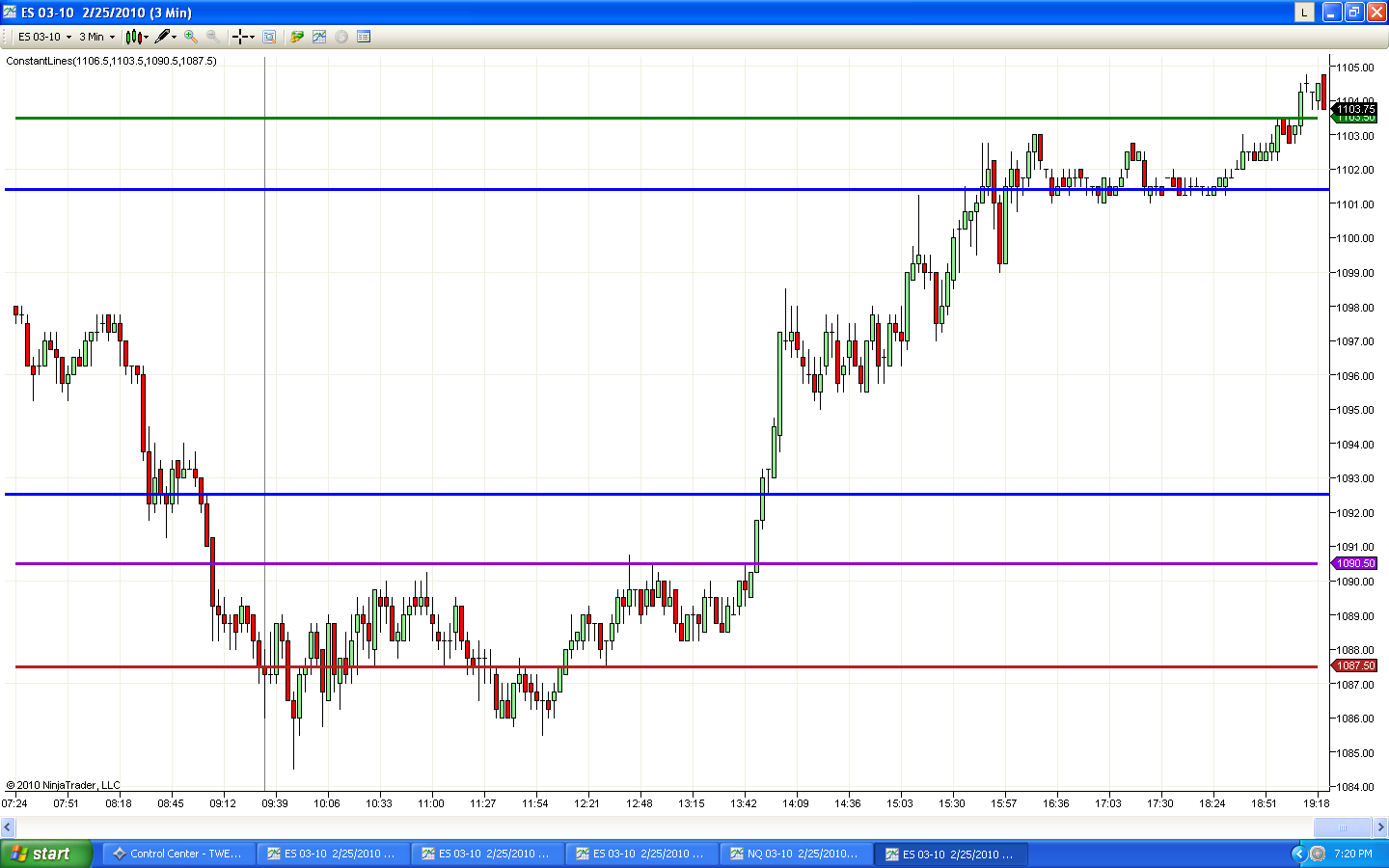Viewport: 1389px width, 868px height.
Task: Click the 13:42 time axis label
Action: (x=744, y=802)
